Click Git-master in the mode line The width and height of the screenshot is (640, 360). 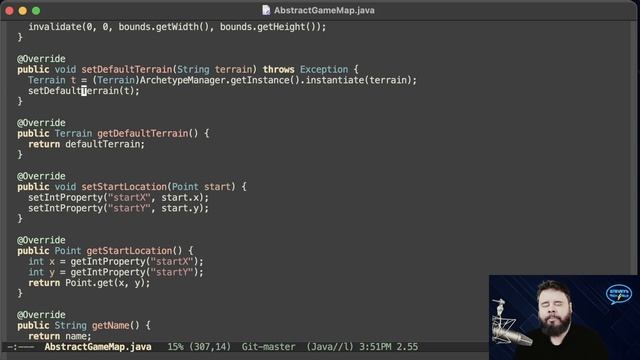click(268, 347)
